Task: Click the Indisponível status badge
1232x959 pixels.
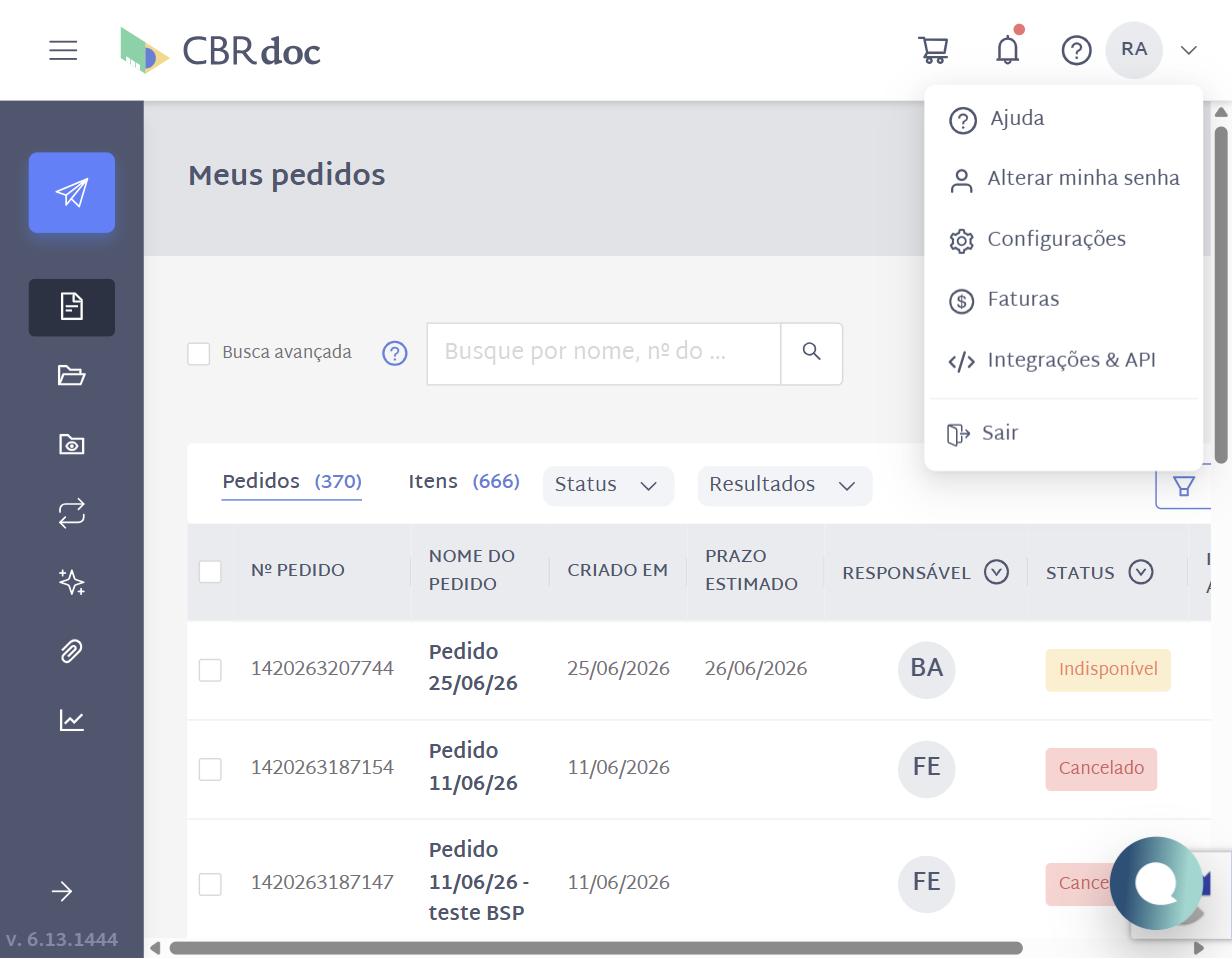Action: point(1108,669)
